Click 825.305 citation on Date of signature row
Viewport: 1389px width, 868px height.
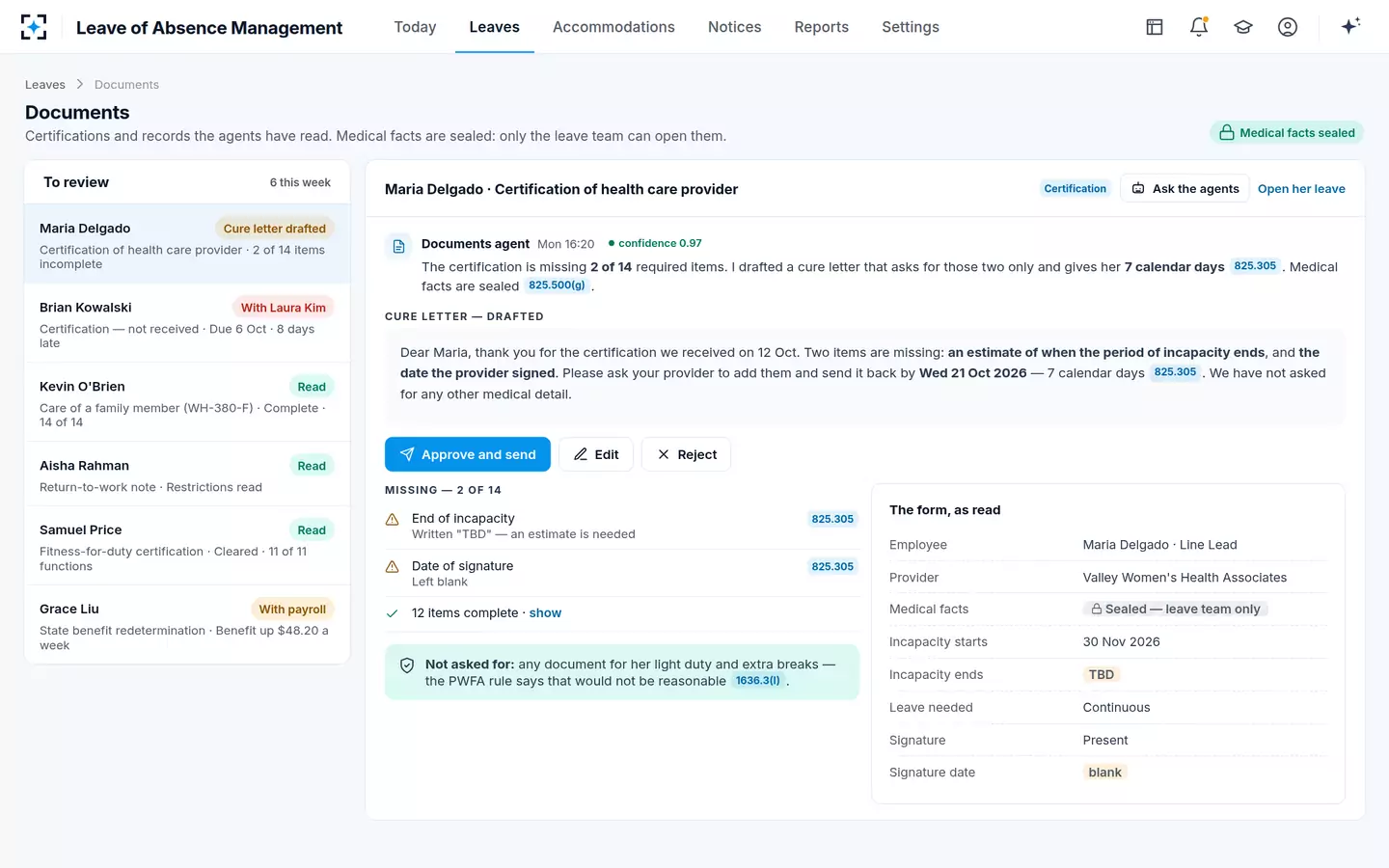click(x=832, y=567)
